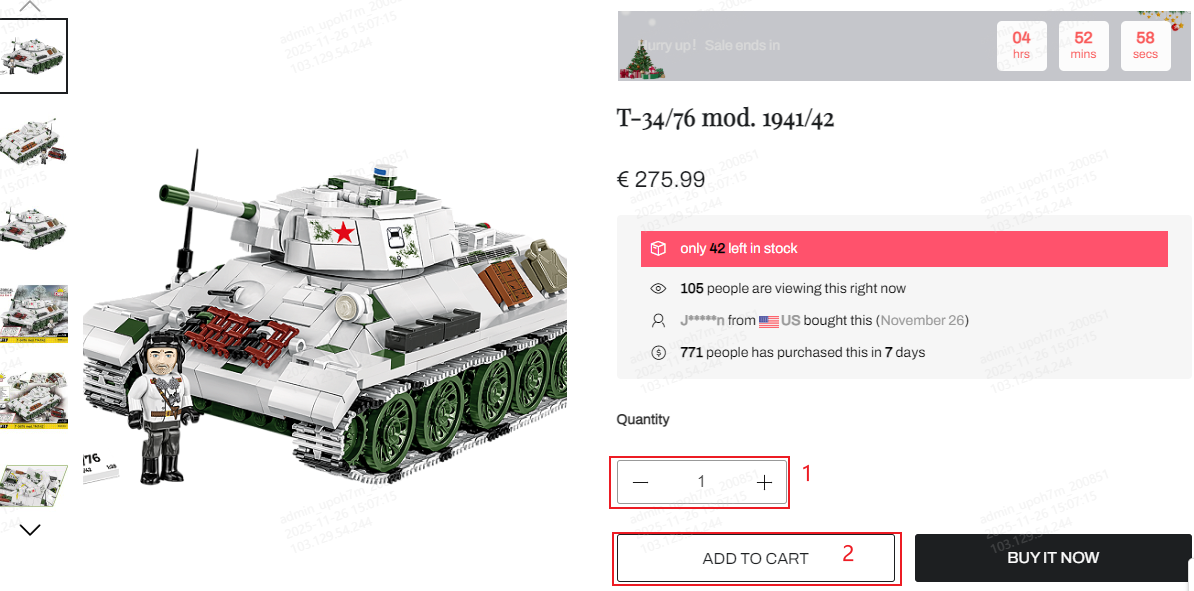
Task: Click the BUY IT NOW button
Action: 1052,557
